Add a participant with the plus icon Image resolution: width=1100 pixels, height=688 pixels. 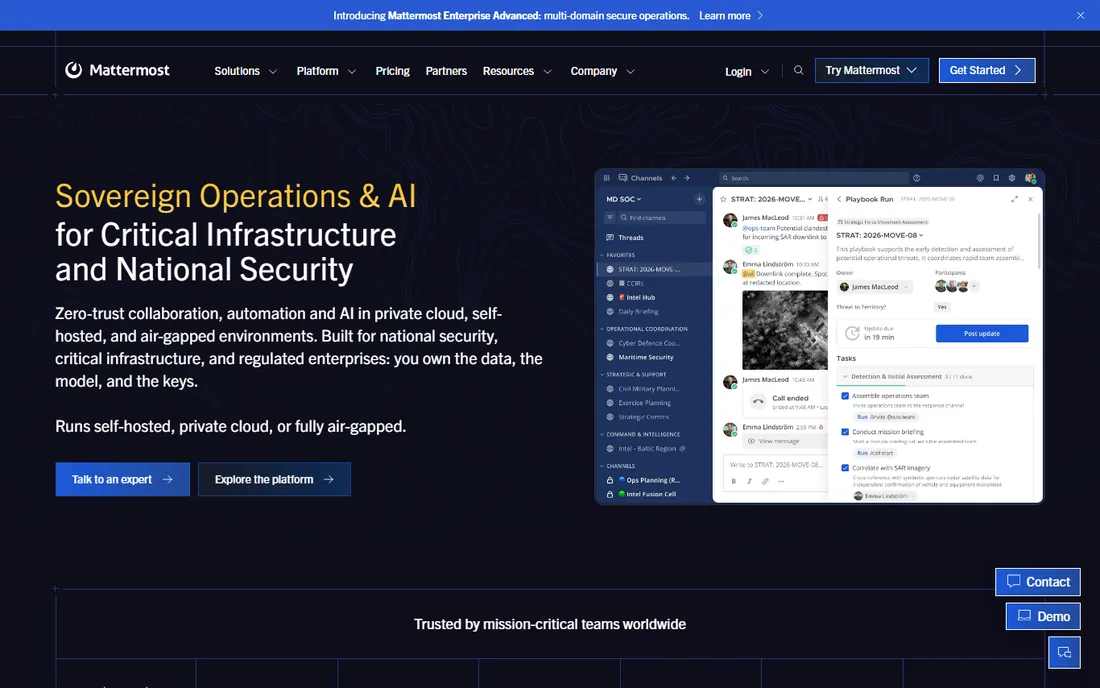coord(974,286)
